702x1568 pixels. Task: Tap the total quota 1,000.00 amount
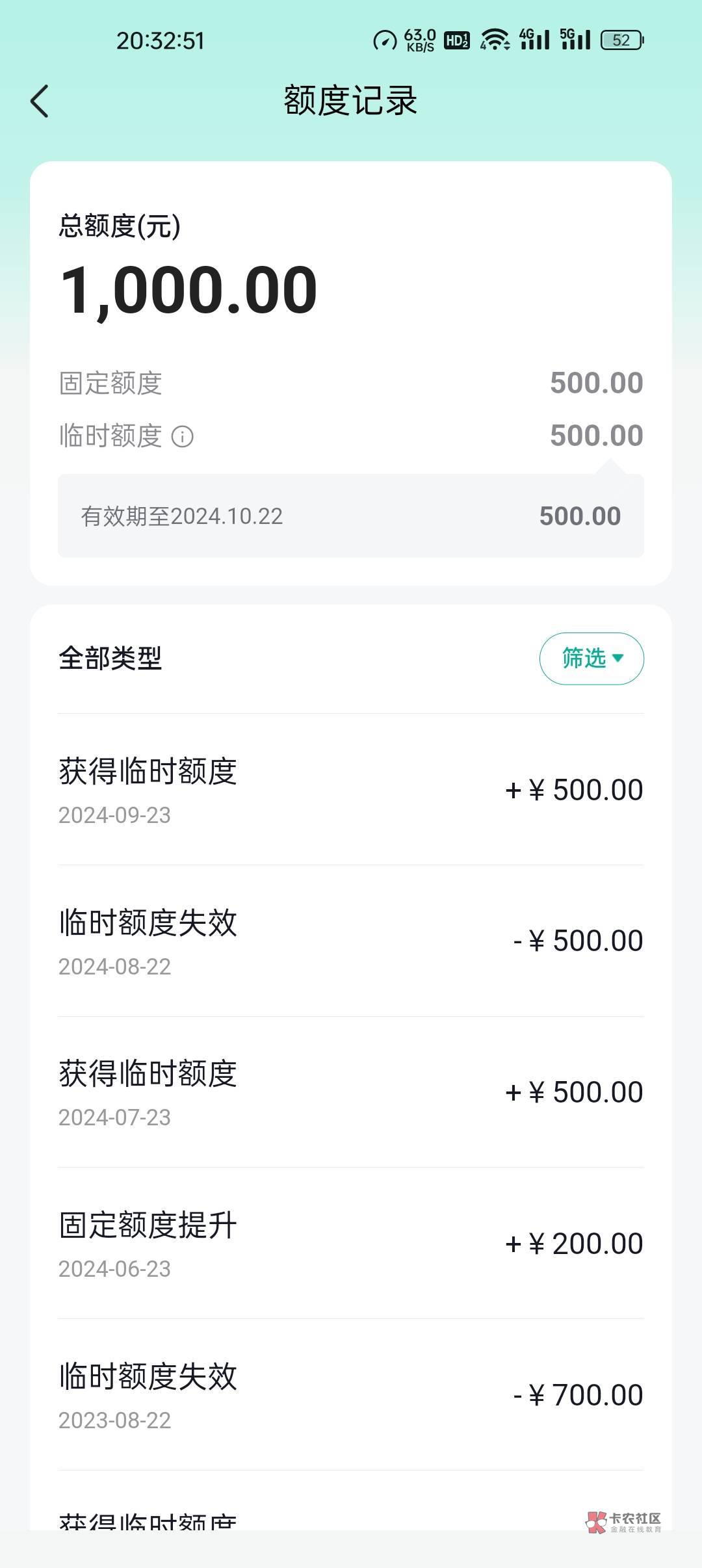point(188,290)
